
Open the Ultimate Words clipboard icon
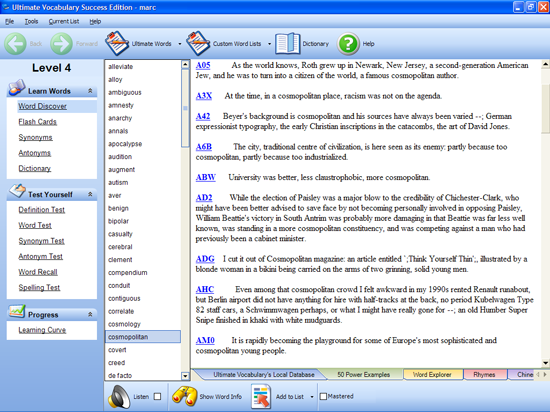point(117,43)
